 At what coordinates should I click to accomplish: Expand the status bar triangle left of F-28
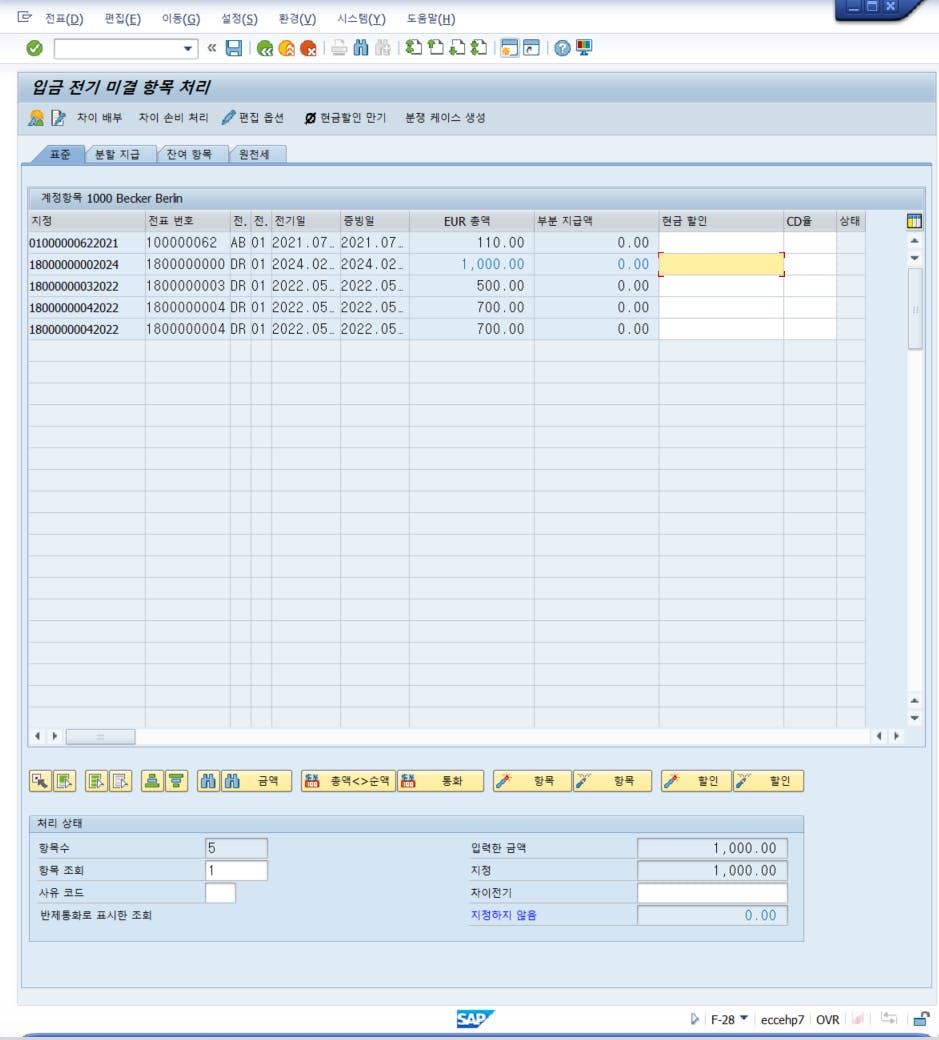(694, 1019)
